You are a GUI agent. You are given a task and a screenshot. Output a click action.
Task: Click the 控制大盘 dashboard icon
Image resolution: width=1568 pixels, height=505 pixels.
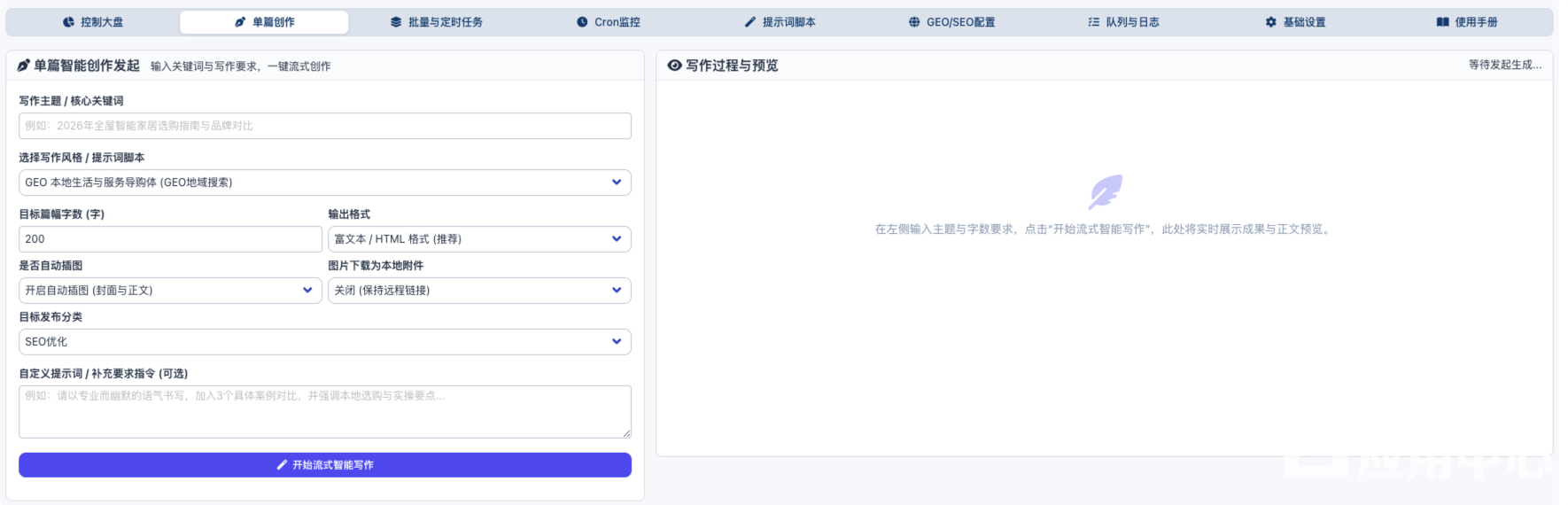(x=68, y=22)
